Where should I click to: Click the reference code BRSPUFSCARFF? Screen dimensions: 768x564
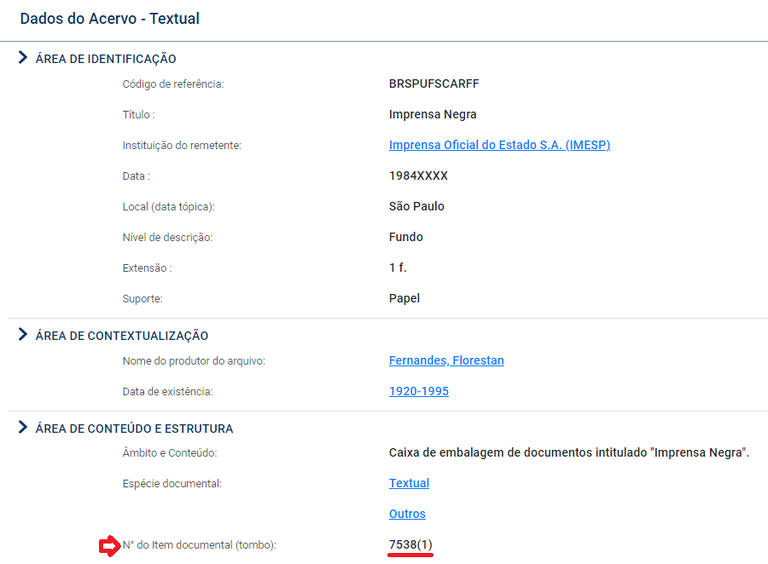coord(434,84)
